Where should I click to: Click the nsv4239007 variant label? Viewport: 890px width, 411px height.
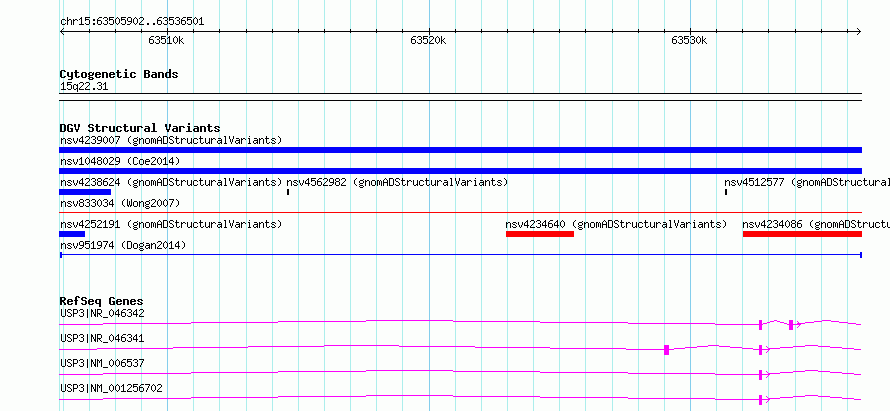click(171, 140)
